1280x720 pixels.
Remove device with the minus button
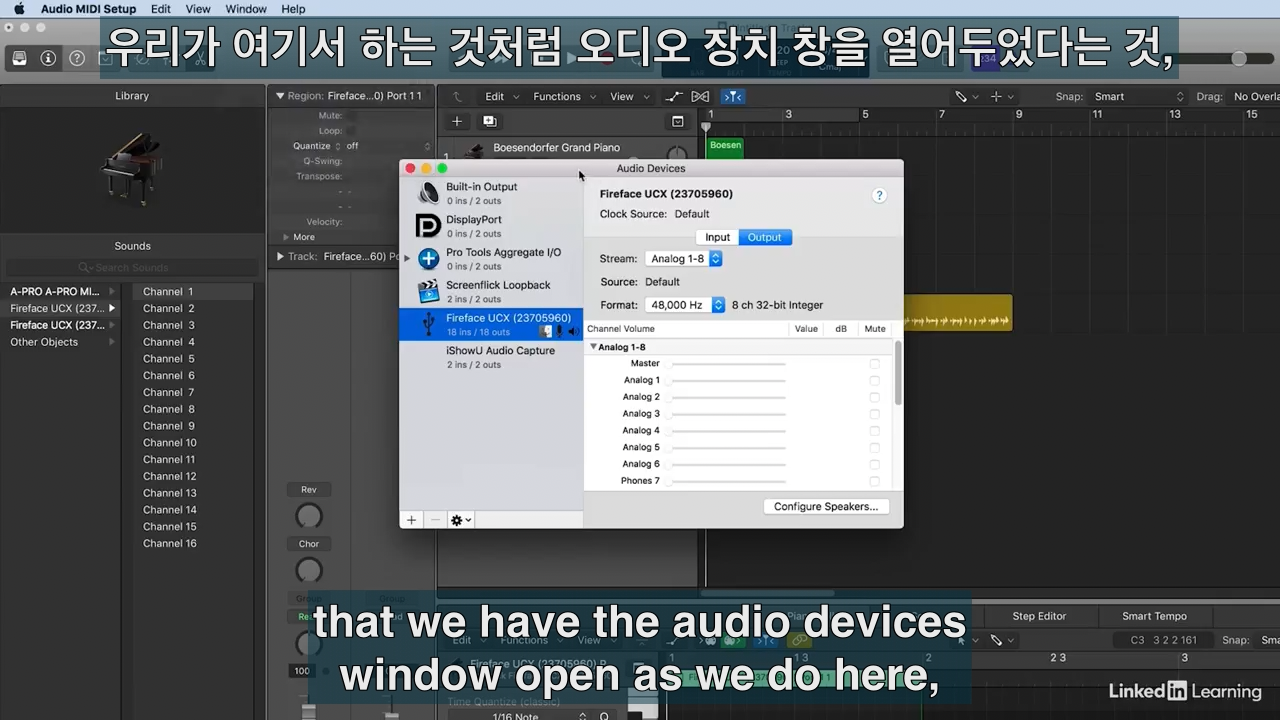click(x=435, y=520)
